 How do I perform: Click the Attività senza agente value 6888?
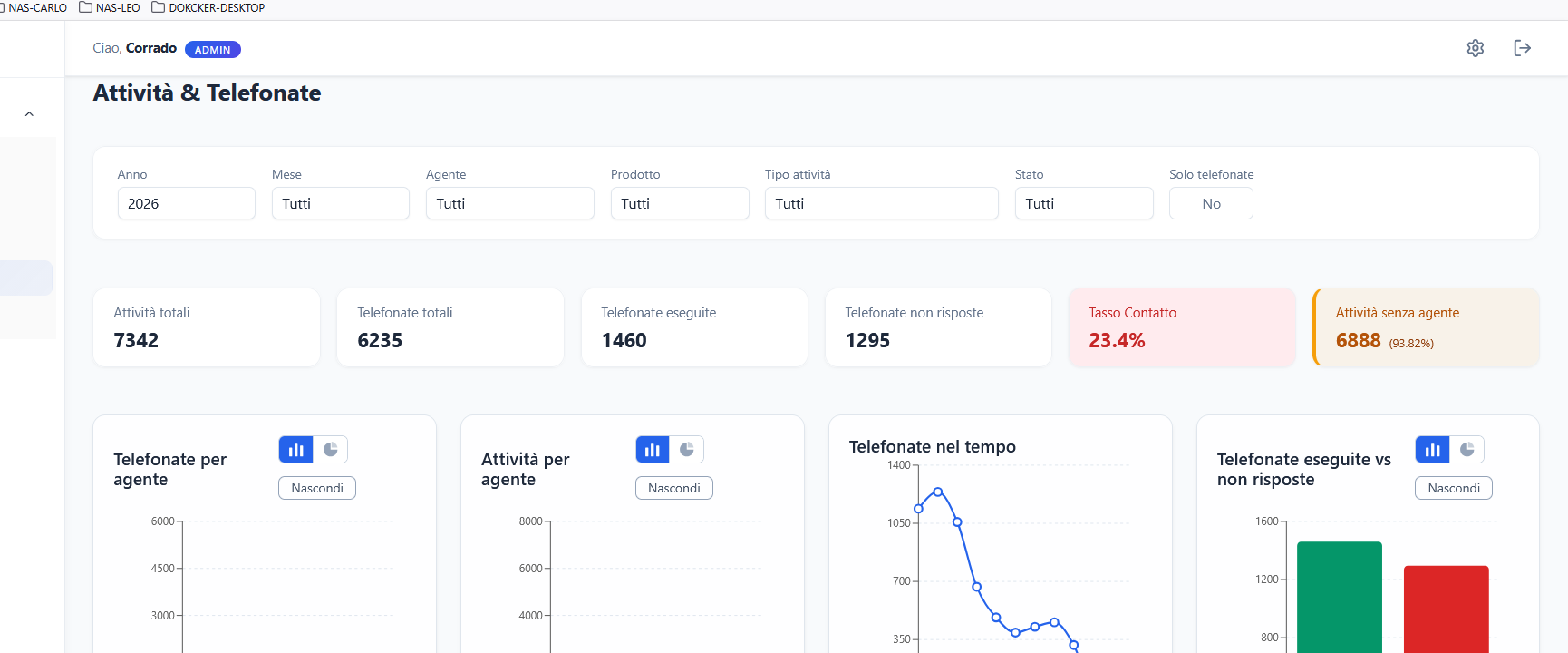tap(1359, 341)
